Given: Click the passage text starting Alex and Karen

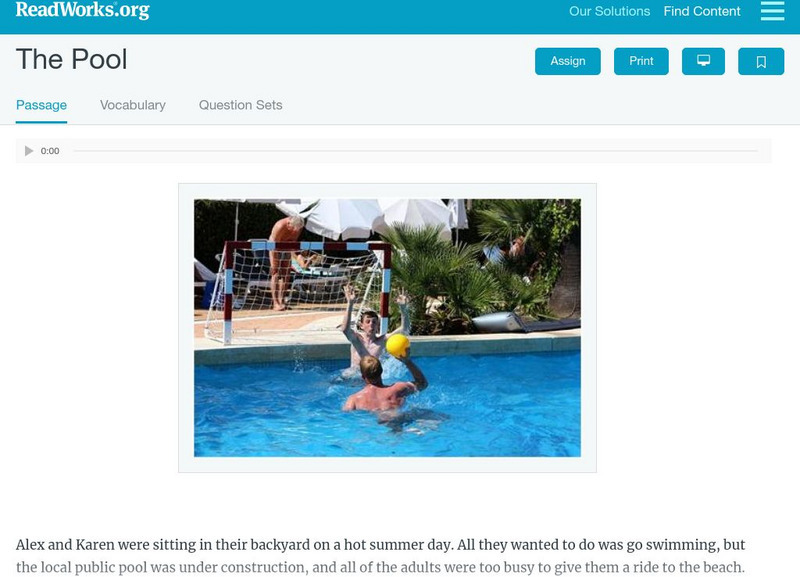Looking at the screenshot, I should coord(381,556).
